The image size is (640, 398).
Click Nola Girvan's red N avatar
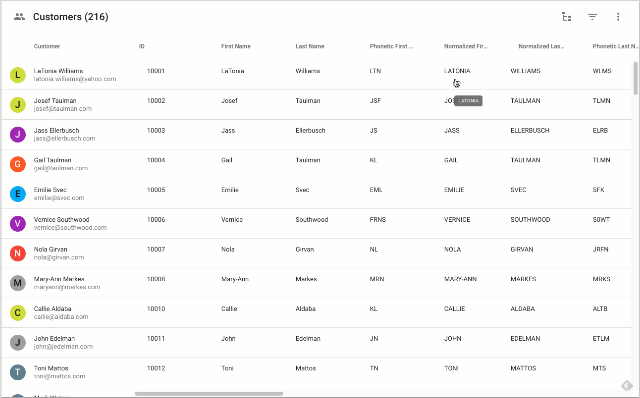click(x=18, y=253)
